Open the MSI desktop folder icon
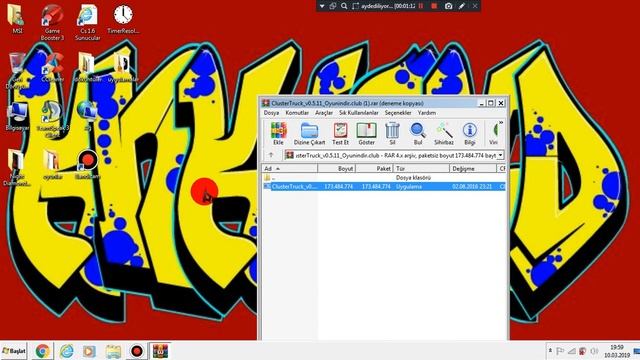640x360 pixels. click(x=17, y=18)
